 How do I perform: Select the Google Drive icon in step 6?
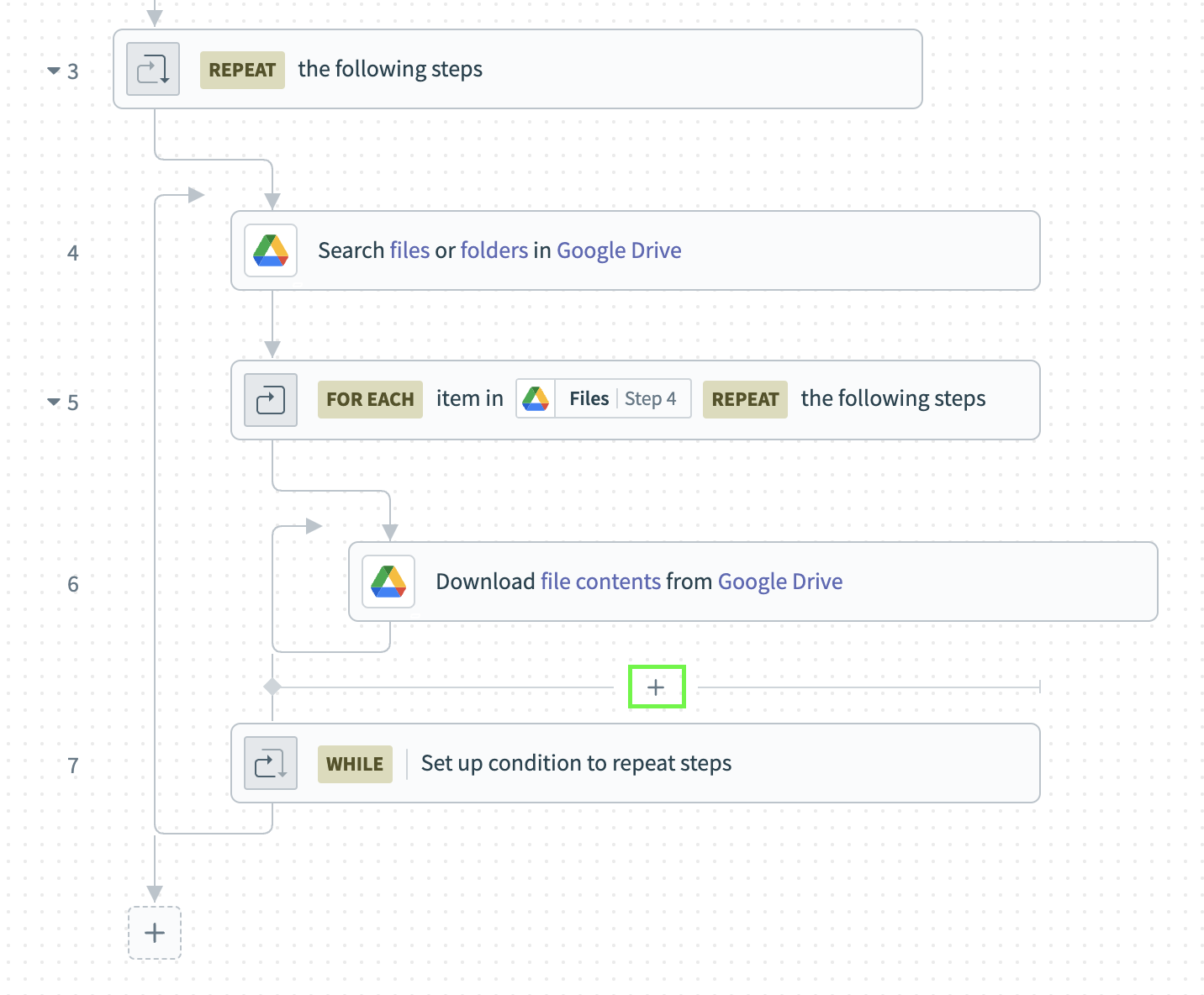point(388,581)
